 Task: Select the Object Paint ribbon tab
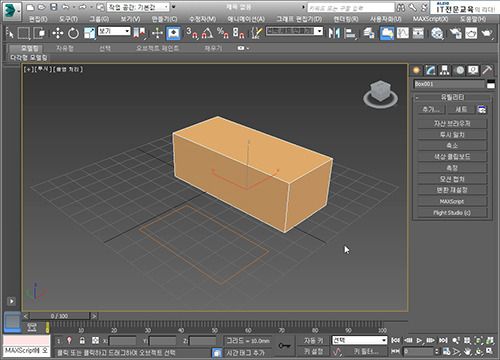(x=157, y=48)
